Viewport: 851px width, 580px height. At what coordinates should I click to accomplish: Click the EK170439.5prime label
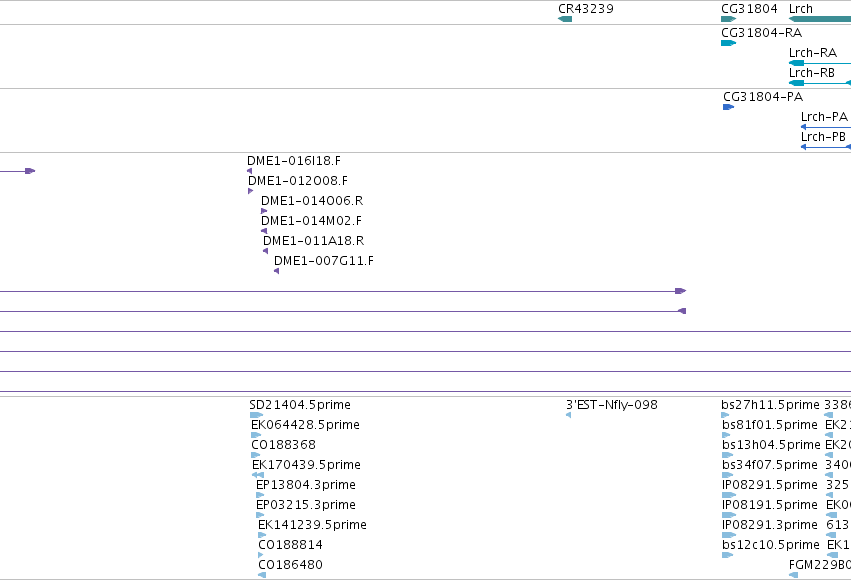point(306,465)
